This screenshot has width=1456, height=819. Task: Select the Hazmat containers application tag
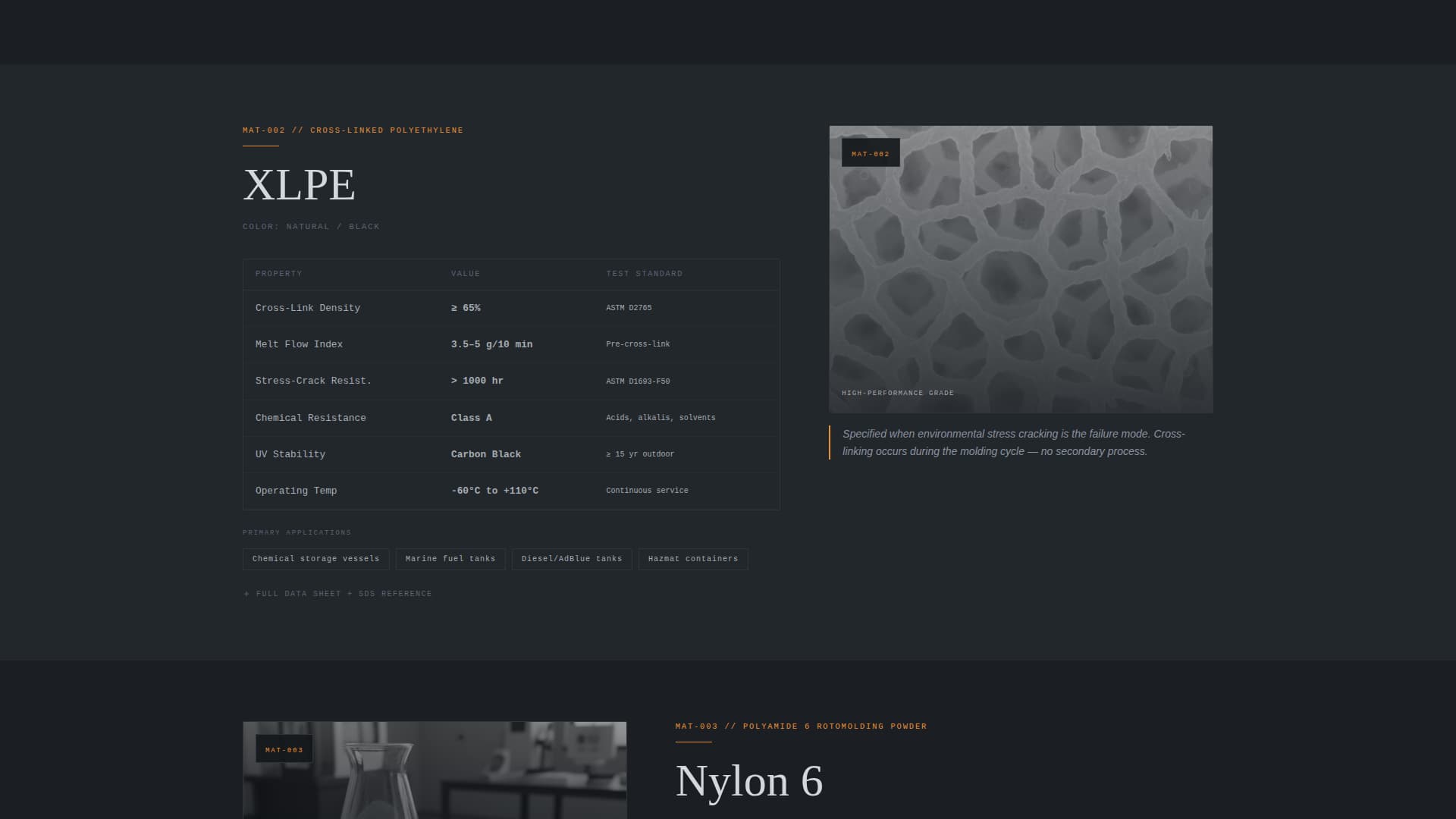pyautogui.click(x=692, y=559)
